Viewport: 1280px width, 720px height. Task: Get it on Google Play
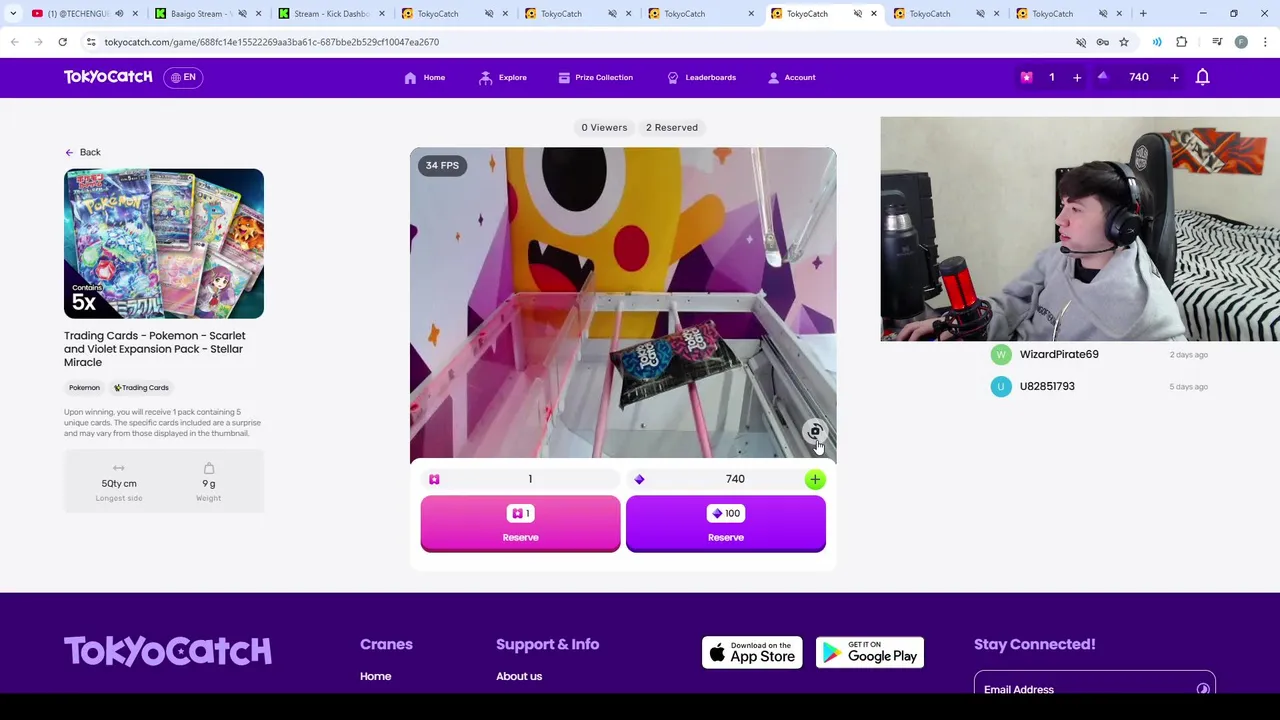tap(870, 653)
